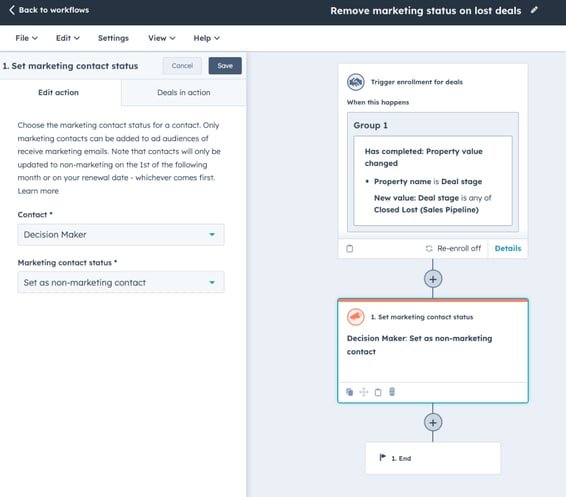Expand the File menu
566x497 pixels.
pos(26,38)
